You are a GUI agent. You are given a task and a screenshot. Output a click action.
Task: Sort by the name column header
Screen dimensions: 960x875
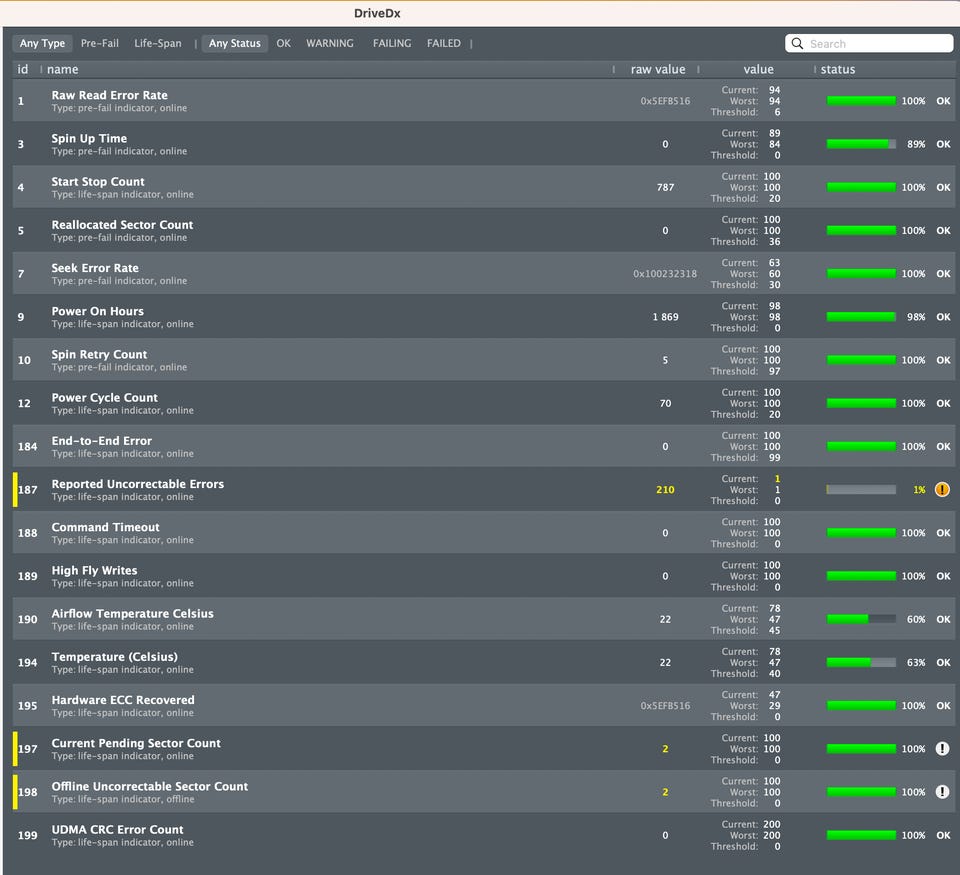click(62, 69)
